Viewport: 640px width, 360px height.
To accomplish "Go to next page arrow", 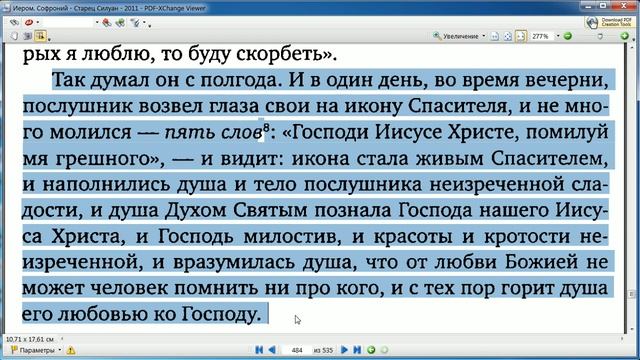I will (344, 350).
